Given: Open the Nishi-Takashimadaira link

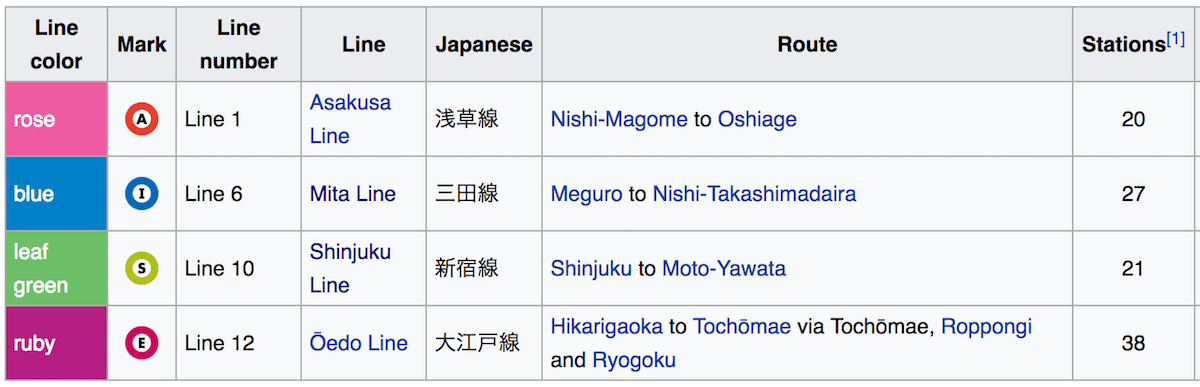Looking at the screenshot, I should click(x=754, y=194).
